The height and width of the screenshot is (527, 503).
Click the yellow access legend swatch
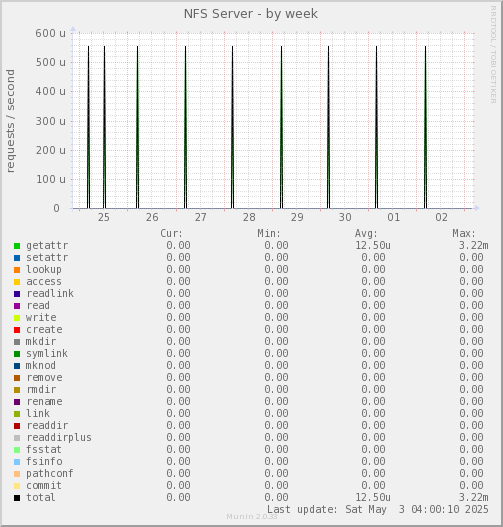point(17,282)
